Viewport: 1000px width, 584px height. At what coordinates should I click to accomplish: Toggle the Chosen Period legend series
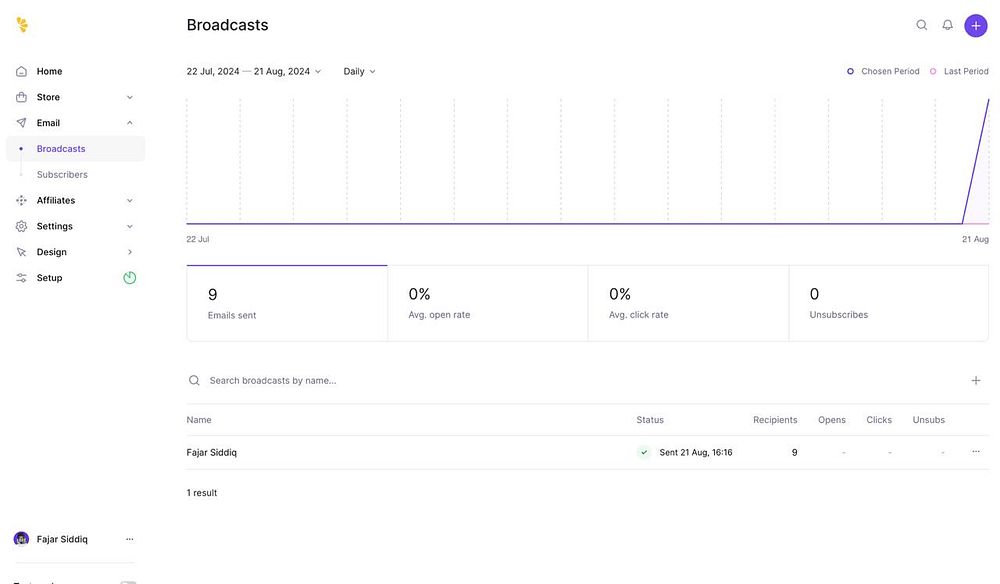point(884,72)
